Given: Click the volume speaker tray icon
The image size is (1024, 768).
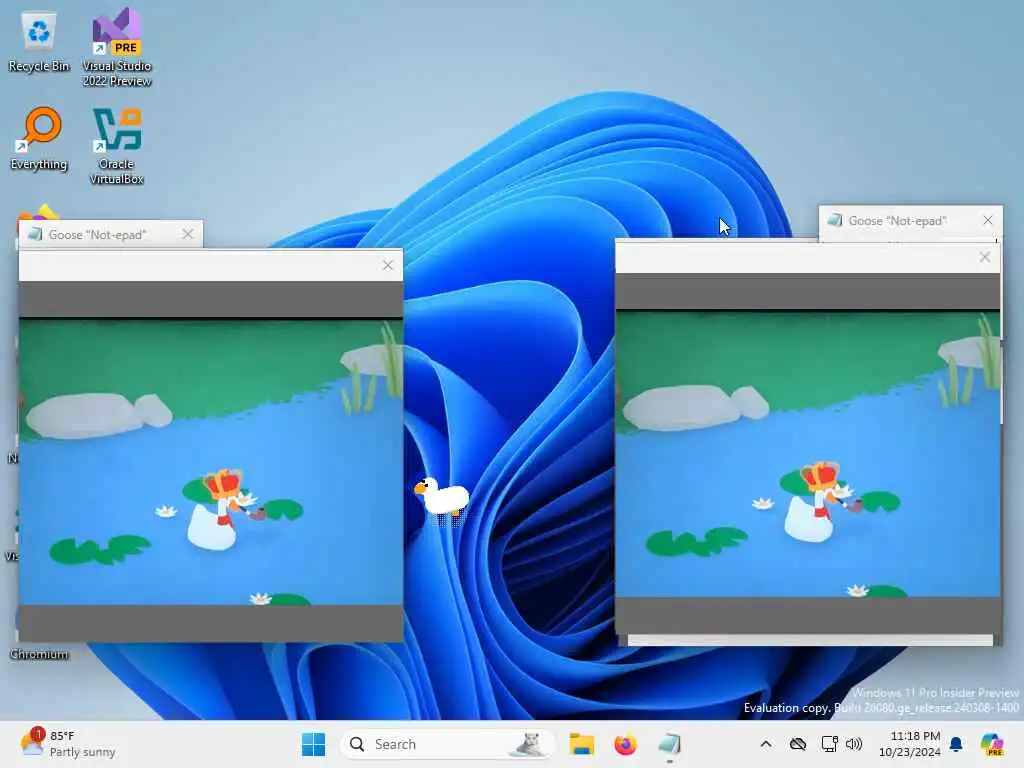Looking at the screenshot, I should [854, 744].
